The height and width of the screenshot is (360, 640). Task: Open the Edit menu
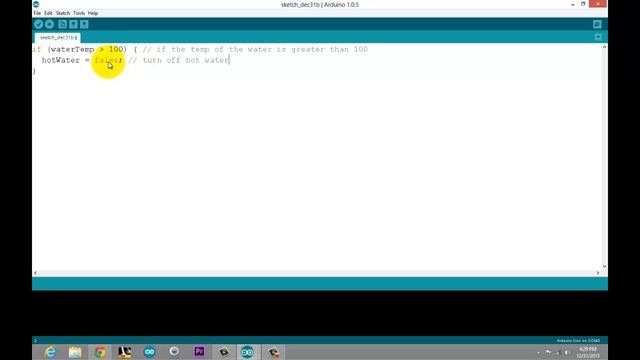click(x=48, y=13)
